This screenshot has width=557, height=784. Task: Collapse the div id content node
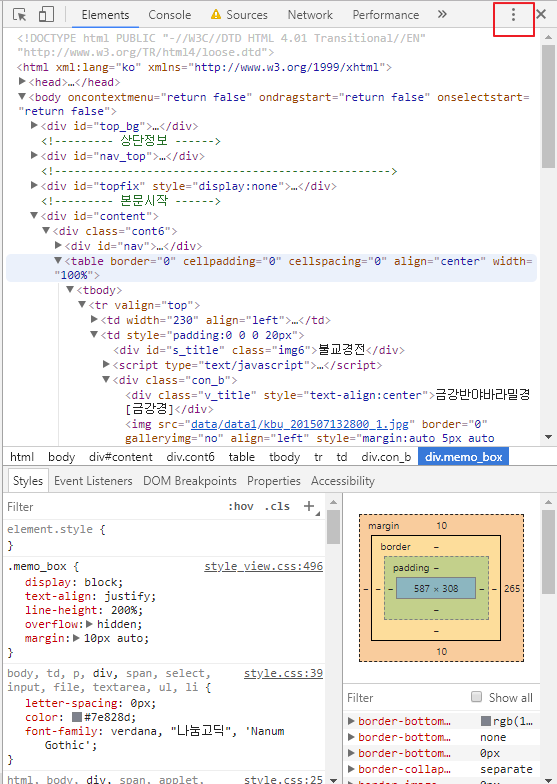[34, 216]
